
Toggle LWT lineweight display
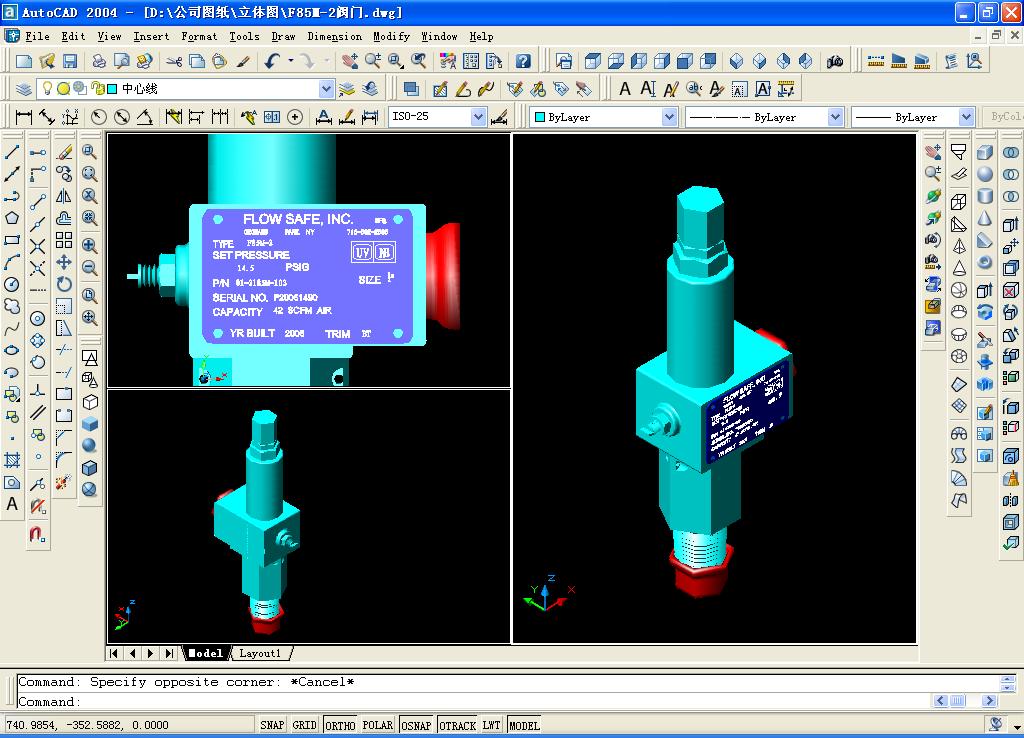pos(491,726)
